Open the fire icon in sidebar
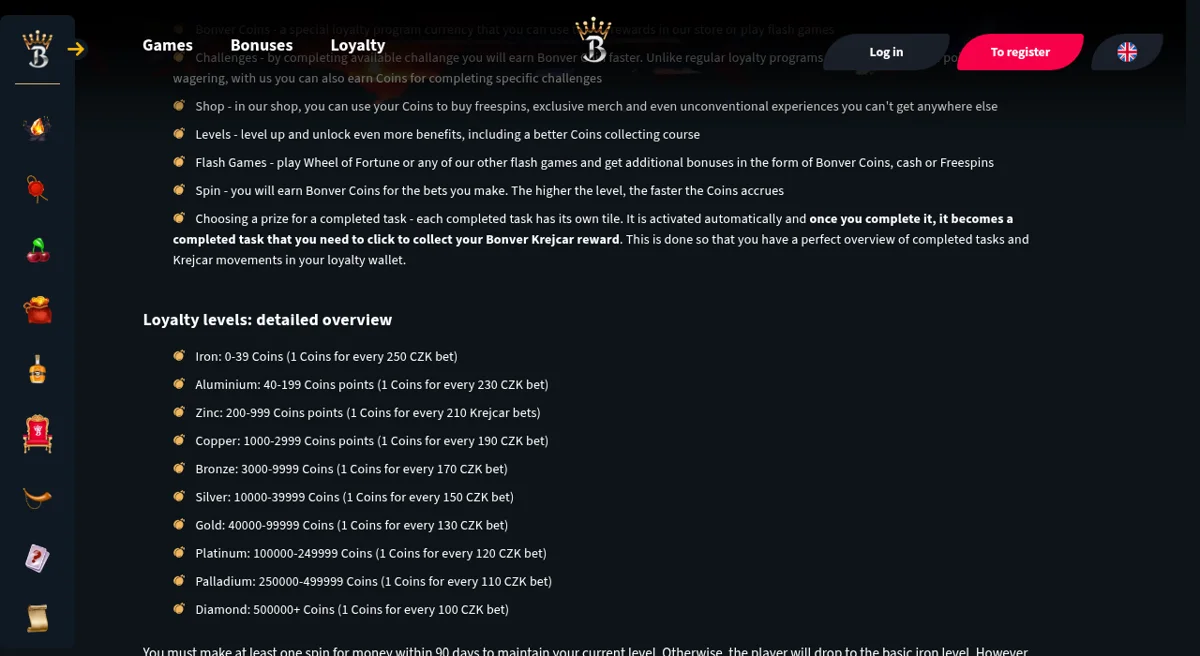Image resolution: width=1200 pixels, height=656 pixels. pos(37,128)
